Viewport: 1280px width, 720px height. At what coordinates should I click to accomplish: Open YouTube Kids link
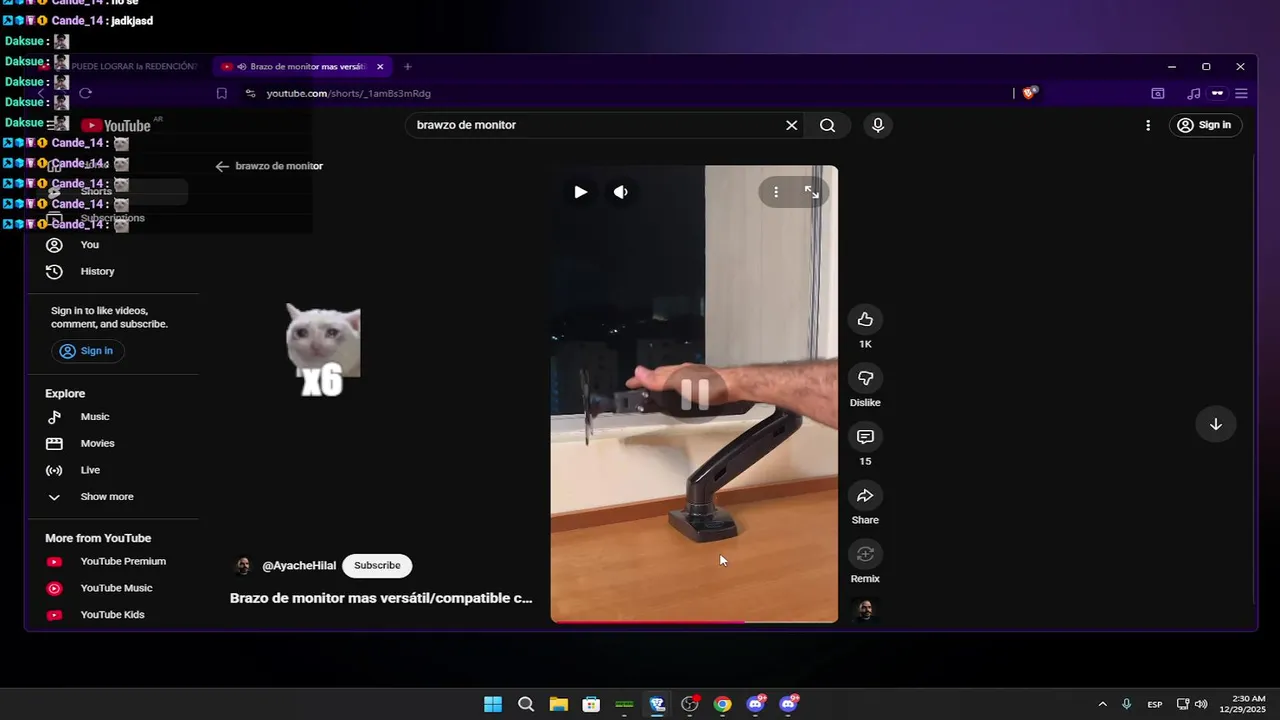[112, 615]
